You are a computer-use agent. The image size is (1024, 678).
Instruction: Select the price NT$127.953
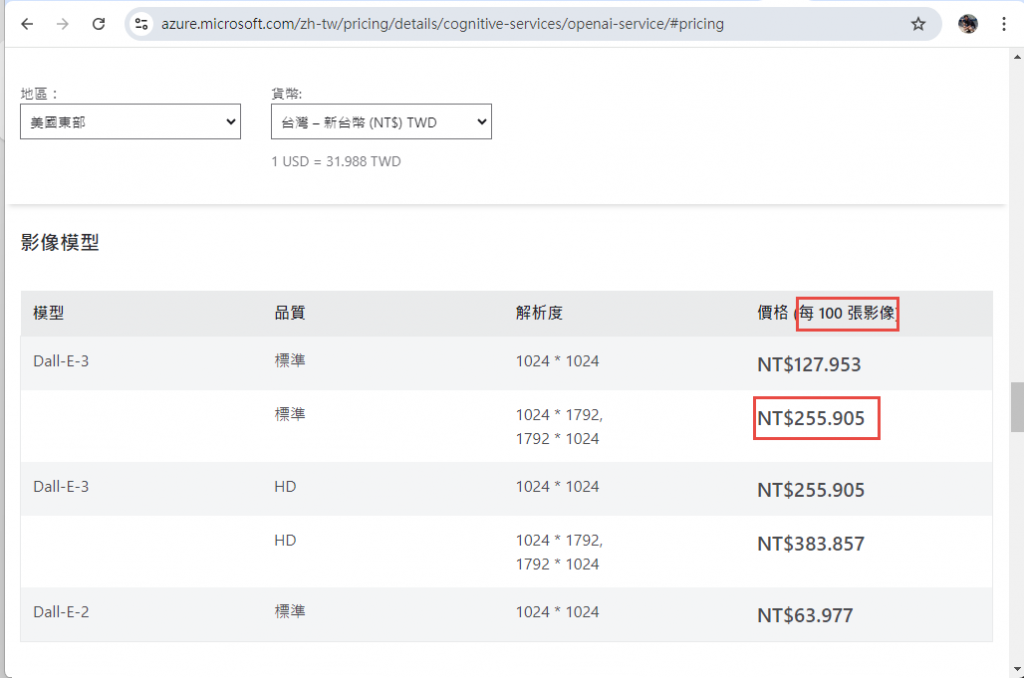[x=808, y=364]
